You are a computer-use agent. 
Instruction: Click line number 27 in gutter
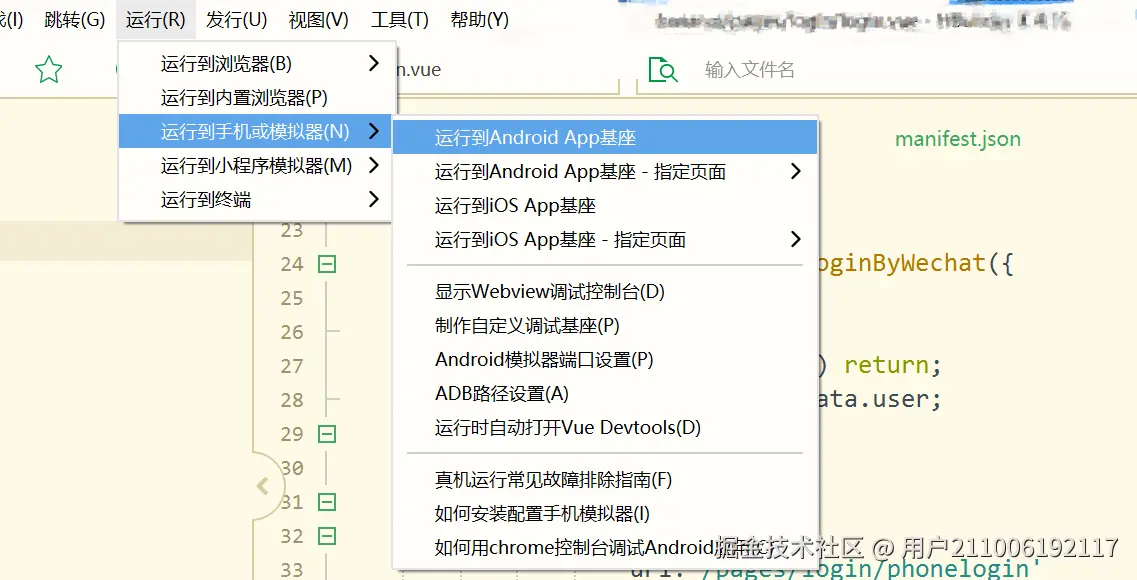292,366
